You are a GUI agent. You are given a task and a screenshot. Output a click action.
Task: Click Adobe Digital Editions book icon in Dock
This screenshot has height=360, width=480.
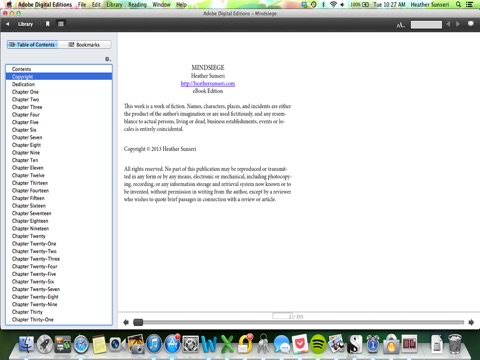pyautogui.click(x=409, y=344)
